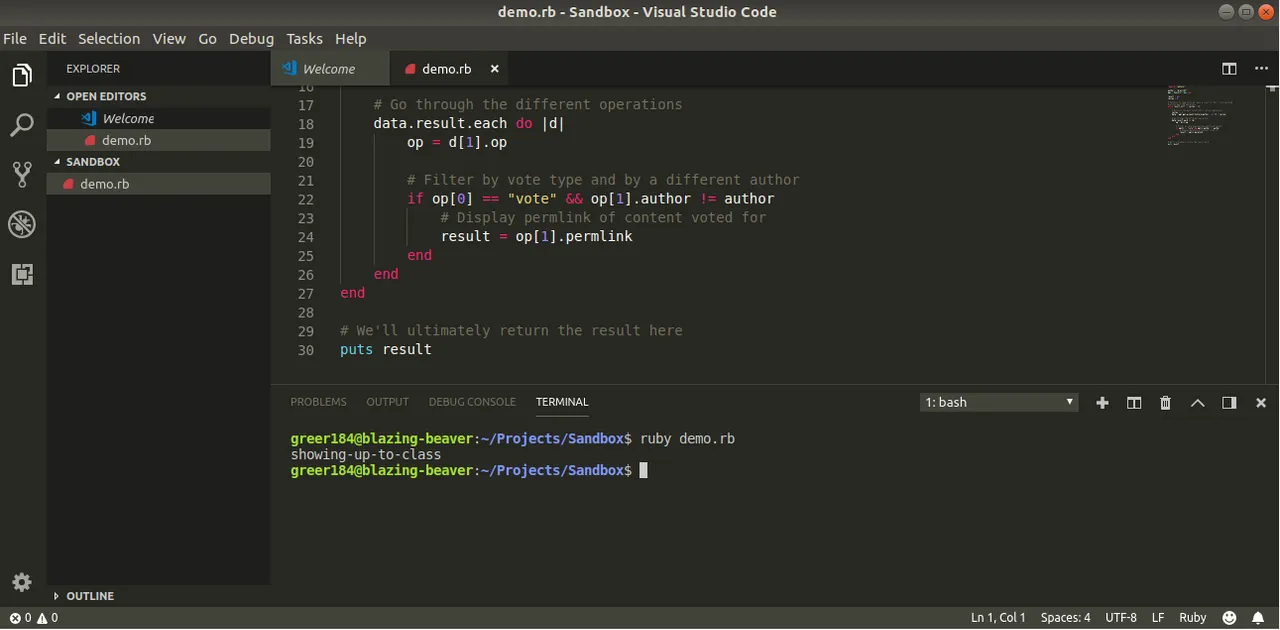1280x630 pixels.
Task: Split the editor to the side
Action: (1229, 69)
